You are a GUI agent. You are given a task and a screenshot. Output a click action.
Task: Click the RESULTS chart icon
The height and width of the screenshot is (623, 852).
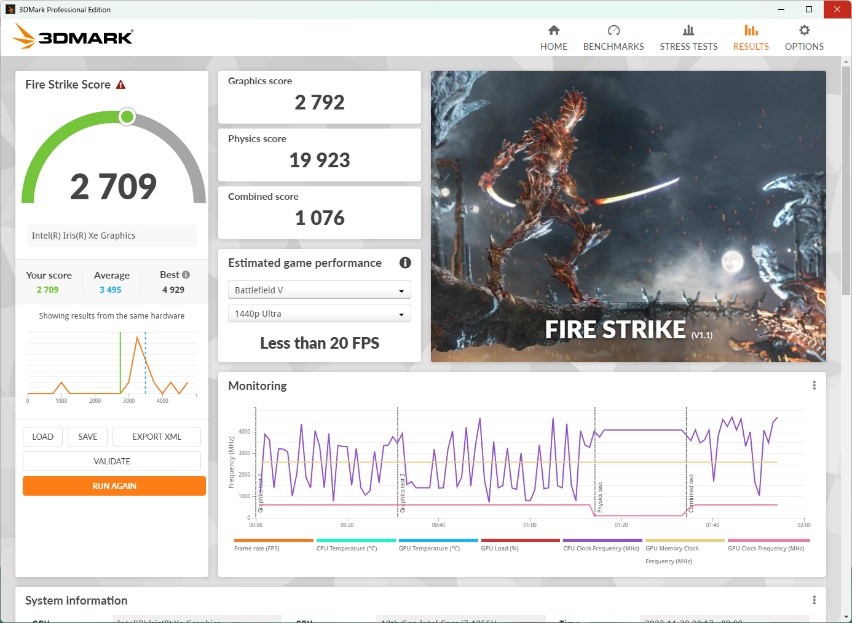point(750,31)
